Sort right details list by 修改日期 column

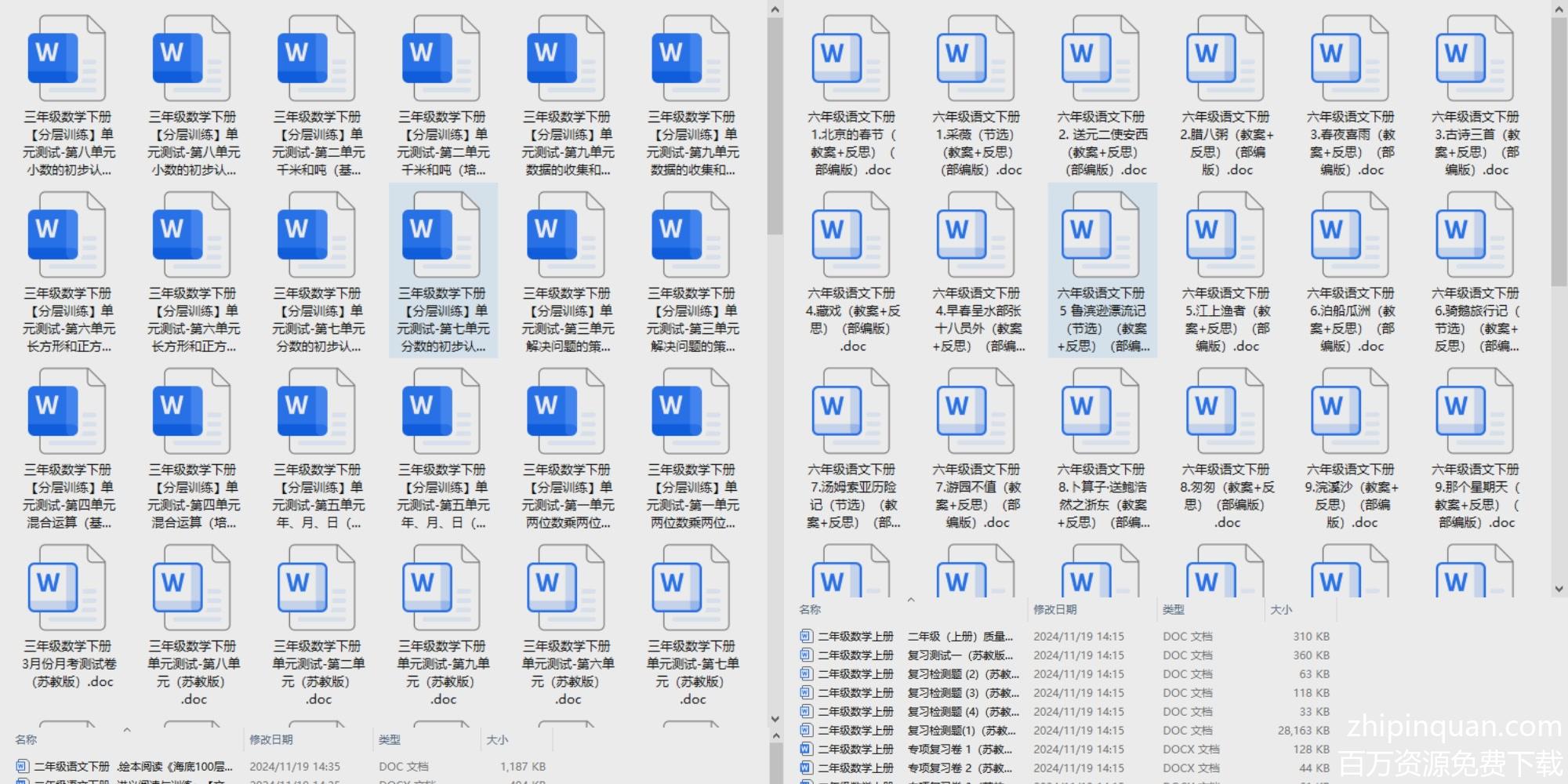pyautogui.click(x=1054, y=609)
